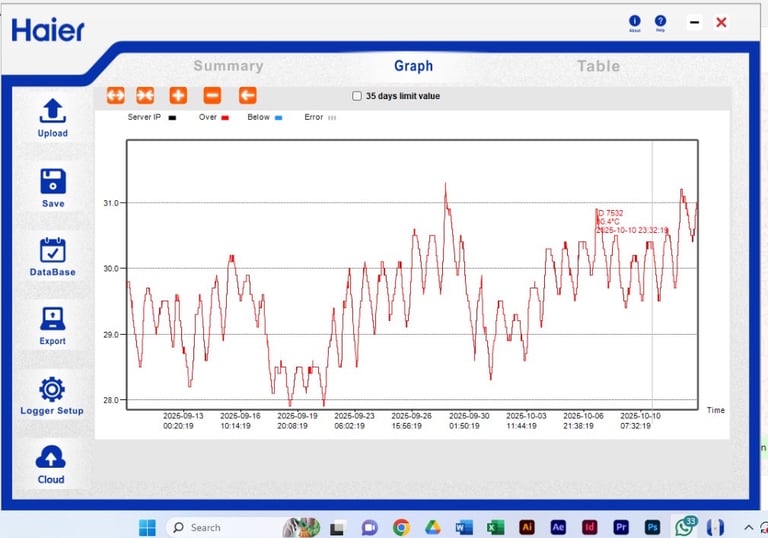This screenshot has width=768, height=538.
Task: Click the Haier logo
Action: (48, 30)
